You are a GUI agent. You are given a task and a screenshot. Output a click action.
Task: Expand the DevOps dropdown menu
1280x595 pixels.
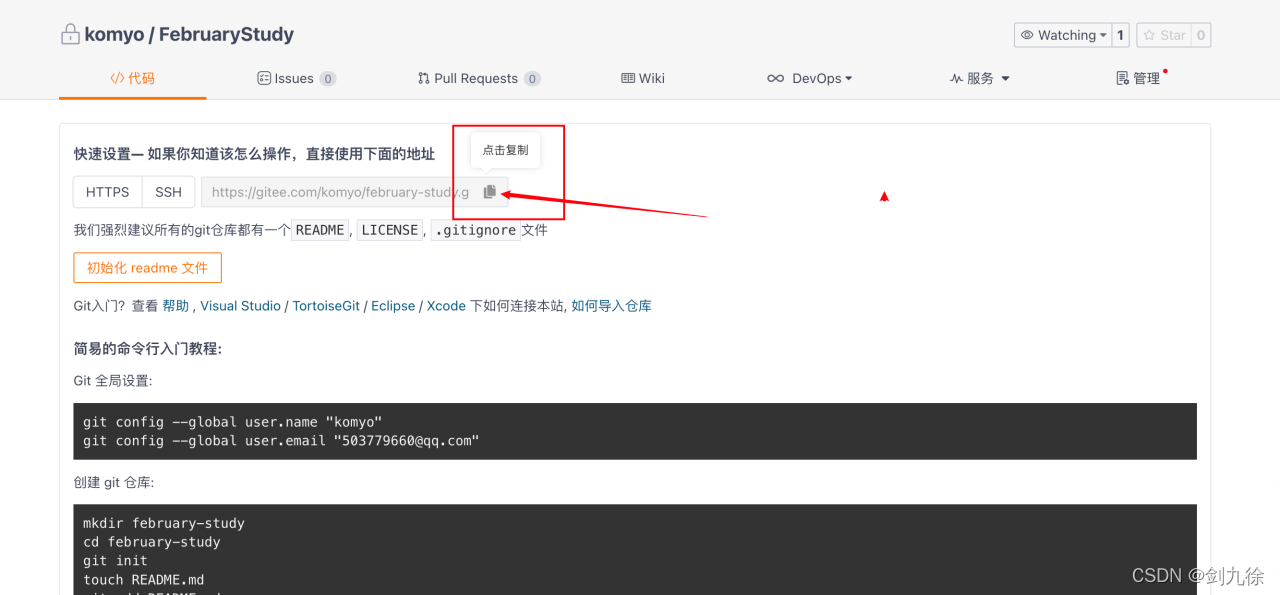point(810,78)
